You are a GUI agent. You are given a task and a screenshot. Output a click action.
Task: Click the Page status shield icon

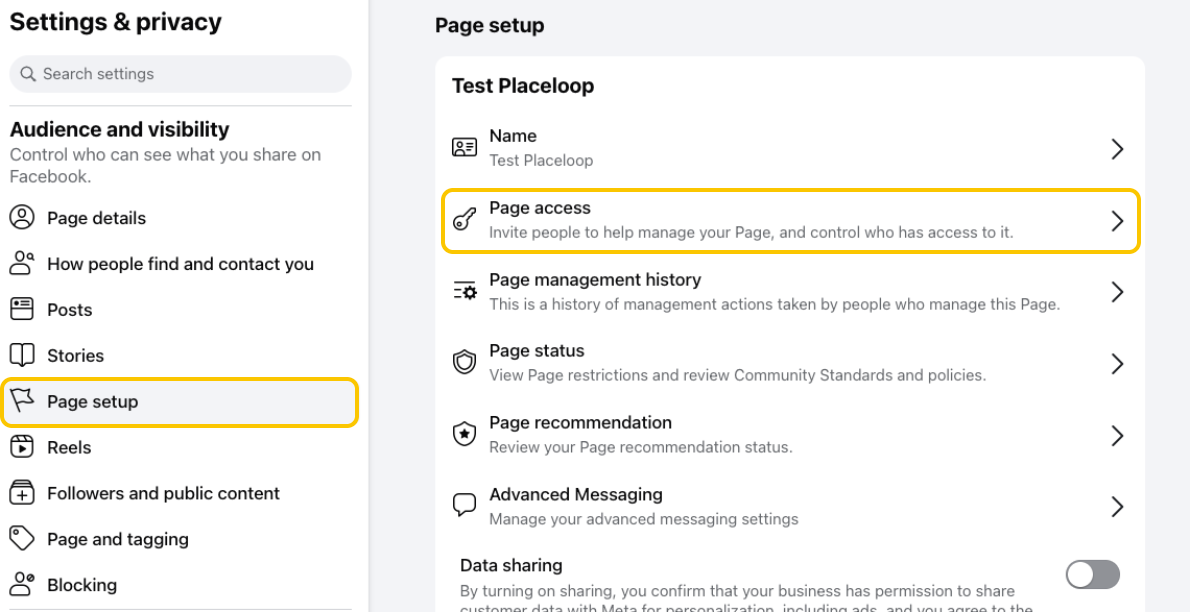tap(464, 363)
